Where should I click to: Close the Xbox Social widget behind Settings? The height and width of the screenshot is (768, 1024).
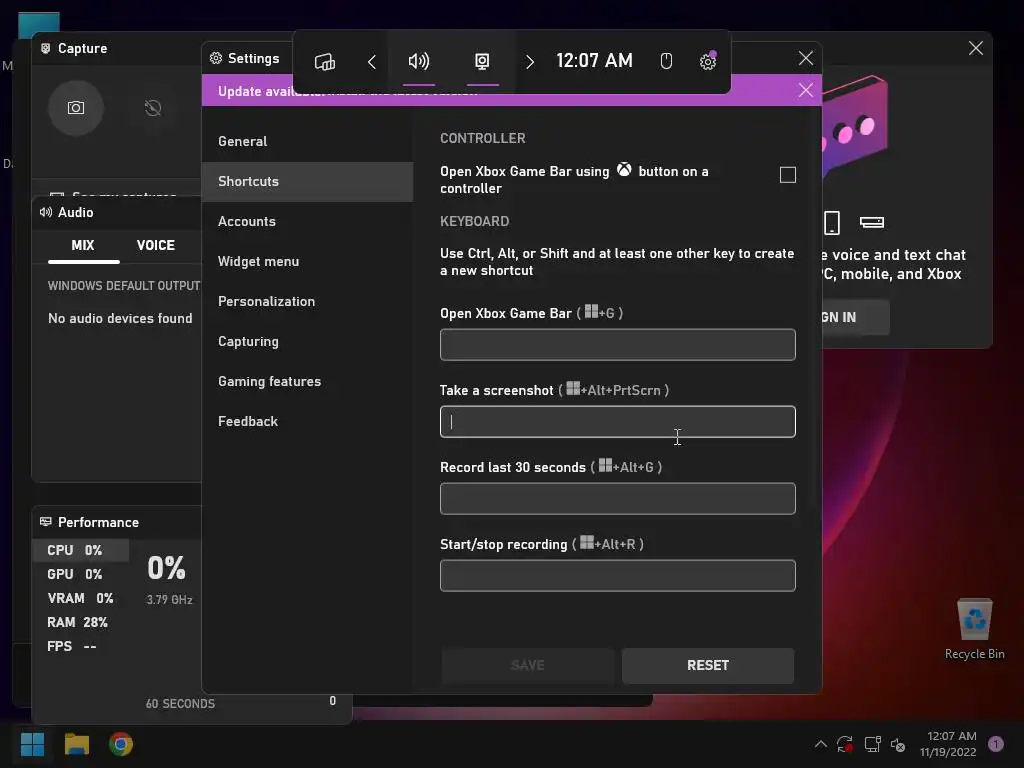pyautogui.click(x=976, y=48)
